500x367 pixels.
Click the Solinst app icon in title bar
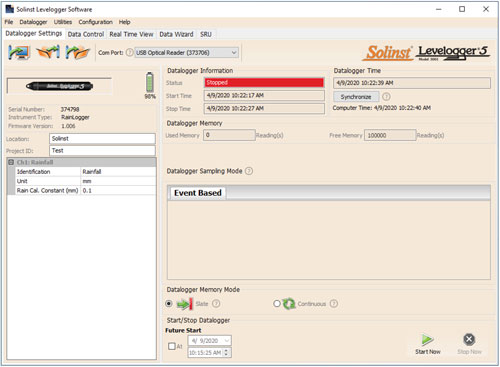click(x=10, y=9)
